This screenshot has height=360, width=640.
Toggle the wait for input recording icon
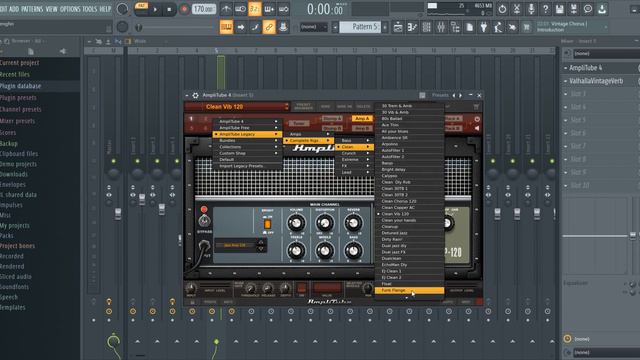(x=240, y=9)
